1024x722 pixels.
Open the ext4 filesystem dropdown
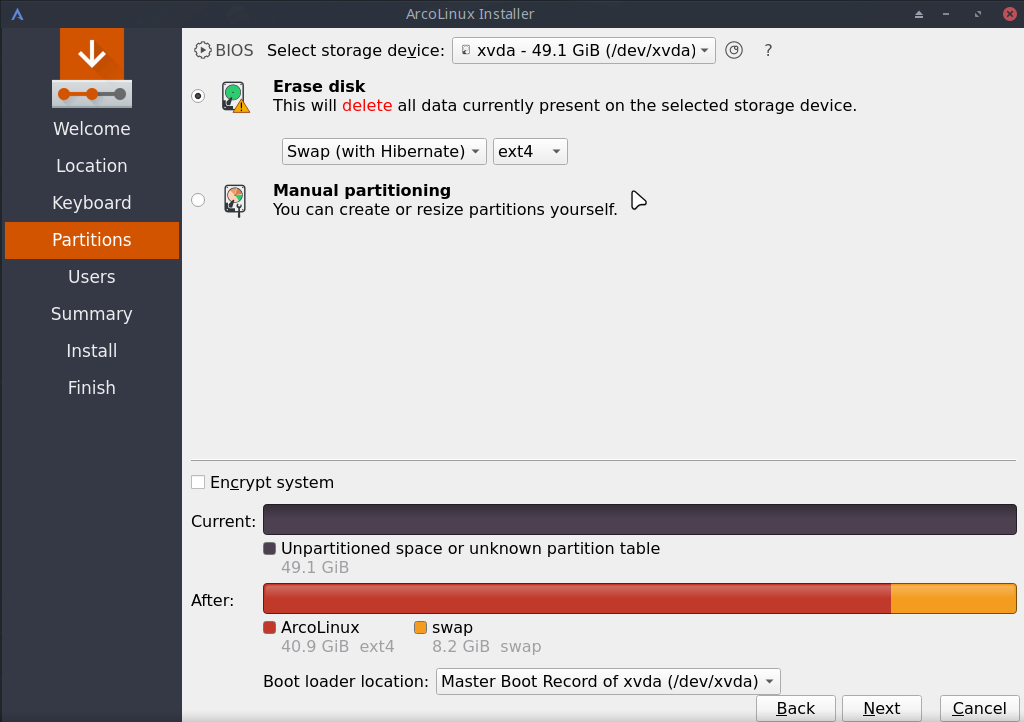pyautogui.click(x=530, y=151)
